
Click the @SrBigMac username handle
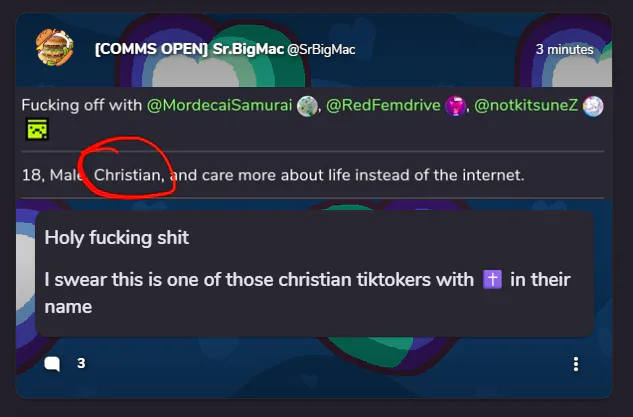tap(321, 50)
